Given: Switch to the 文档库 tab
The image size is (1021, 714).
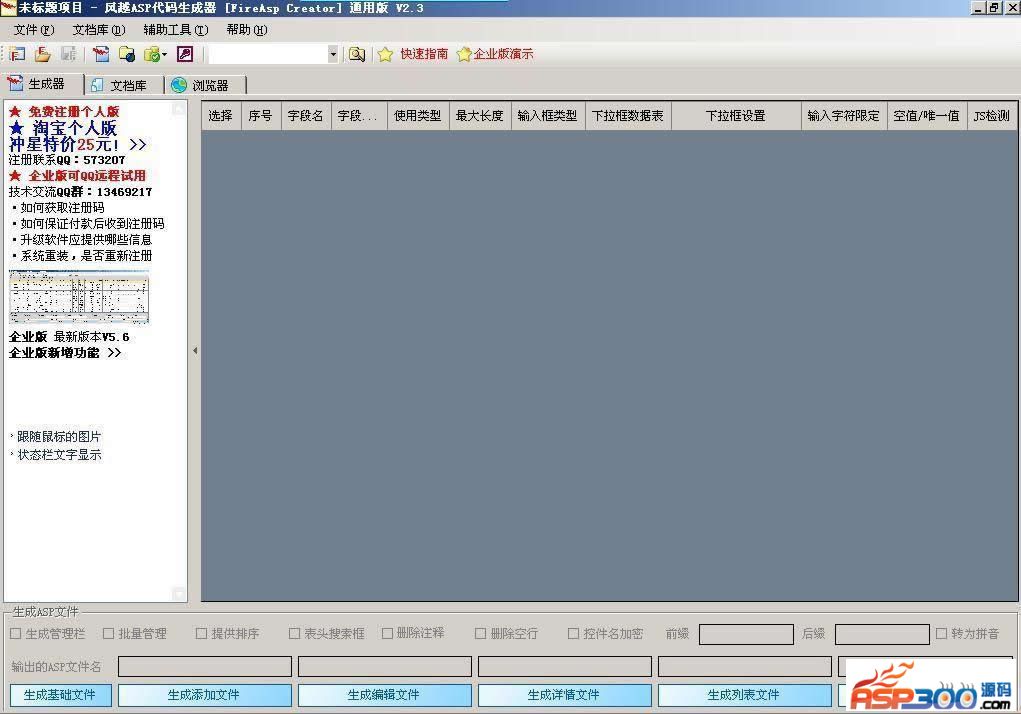Looking at the screenshot, I should point(118,85).
